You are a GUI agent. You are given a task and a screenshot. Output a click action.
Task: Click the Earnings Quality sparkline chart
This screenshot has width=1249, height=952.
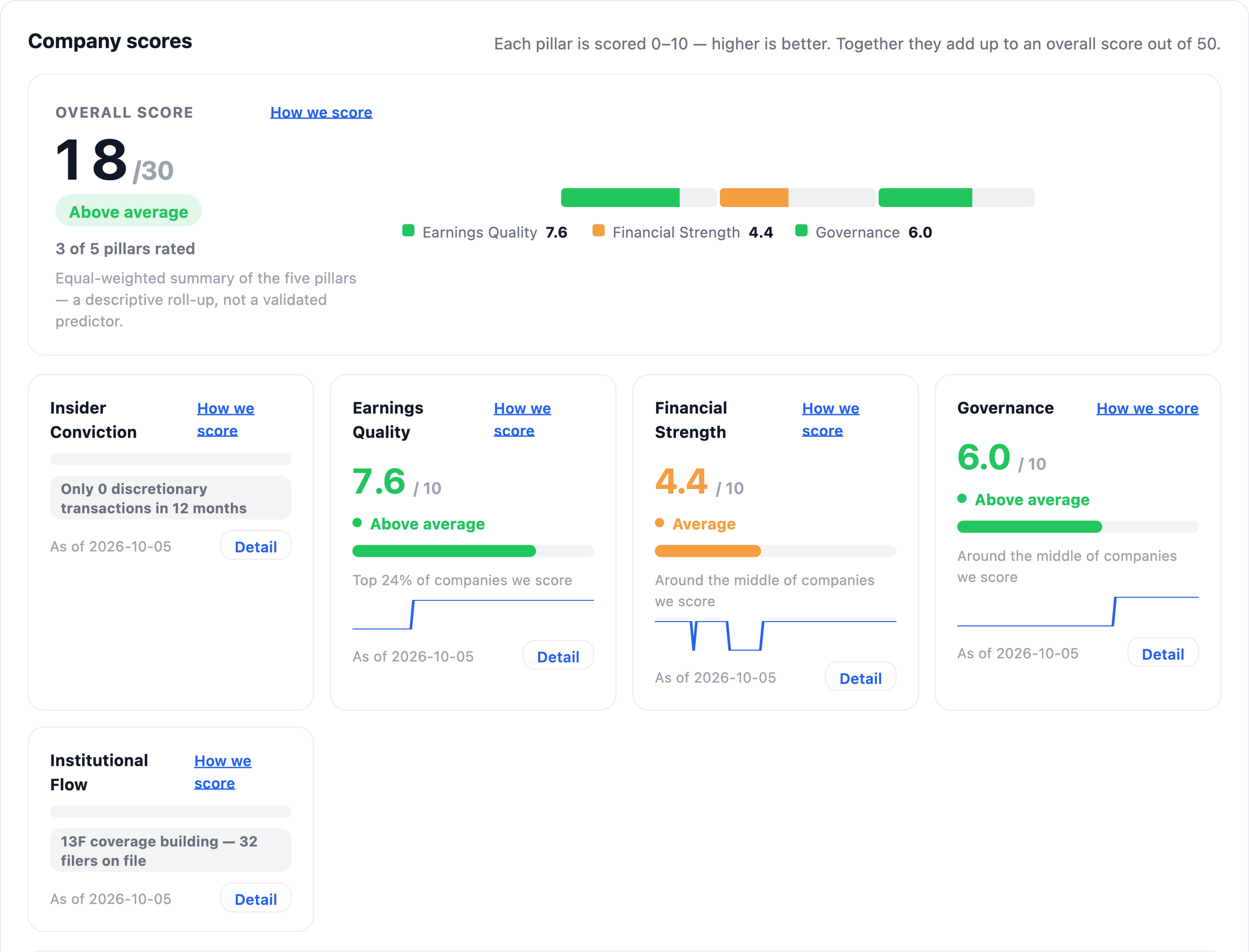pos(473,614)
